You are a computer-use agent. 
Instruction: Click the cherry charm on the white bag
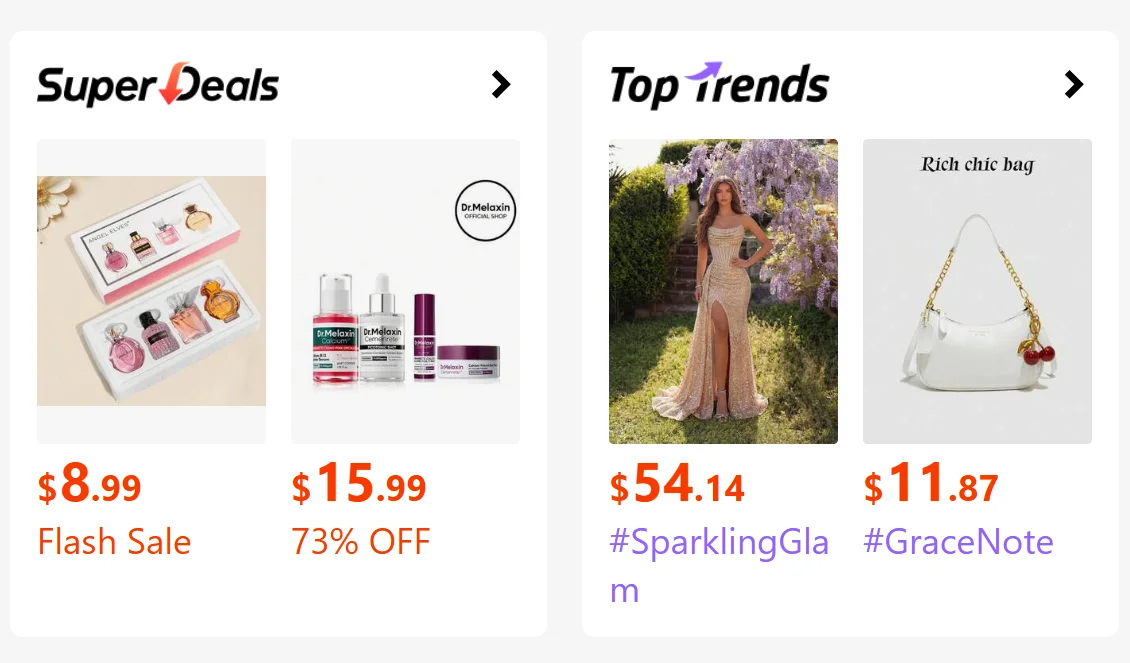(1036, 351)
